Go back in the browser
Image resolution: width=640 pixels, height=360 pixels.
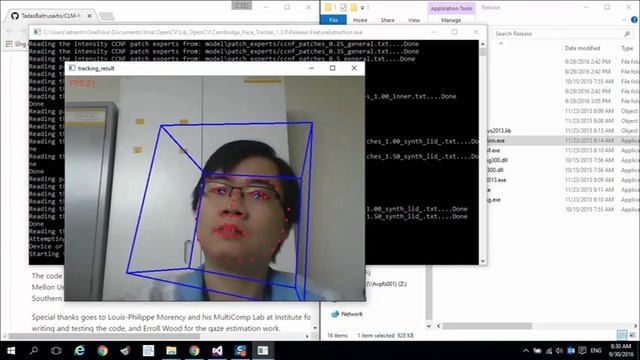tap(9, 31)
